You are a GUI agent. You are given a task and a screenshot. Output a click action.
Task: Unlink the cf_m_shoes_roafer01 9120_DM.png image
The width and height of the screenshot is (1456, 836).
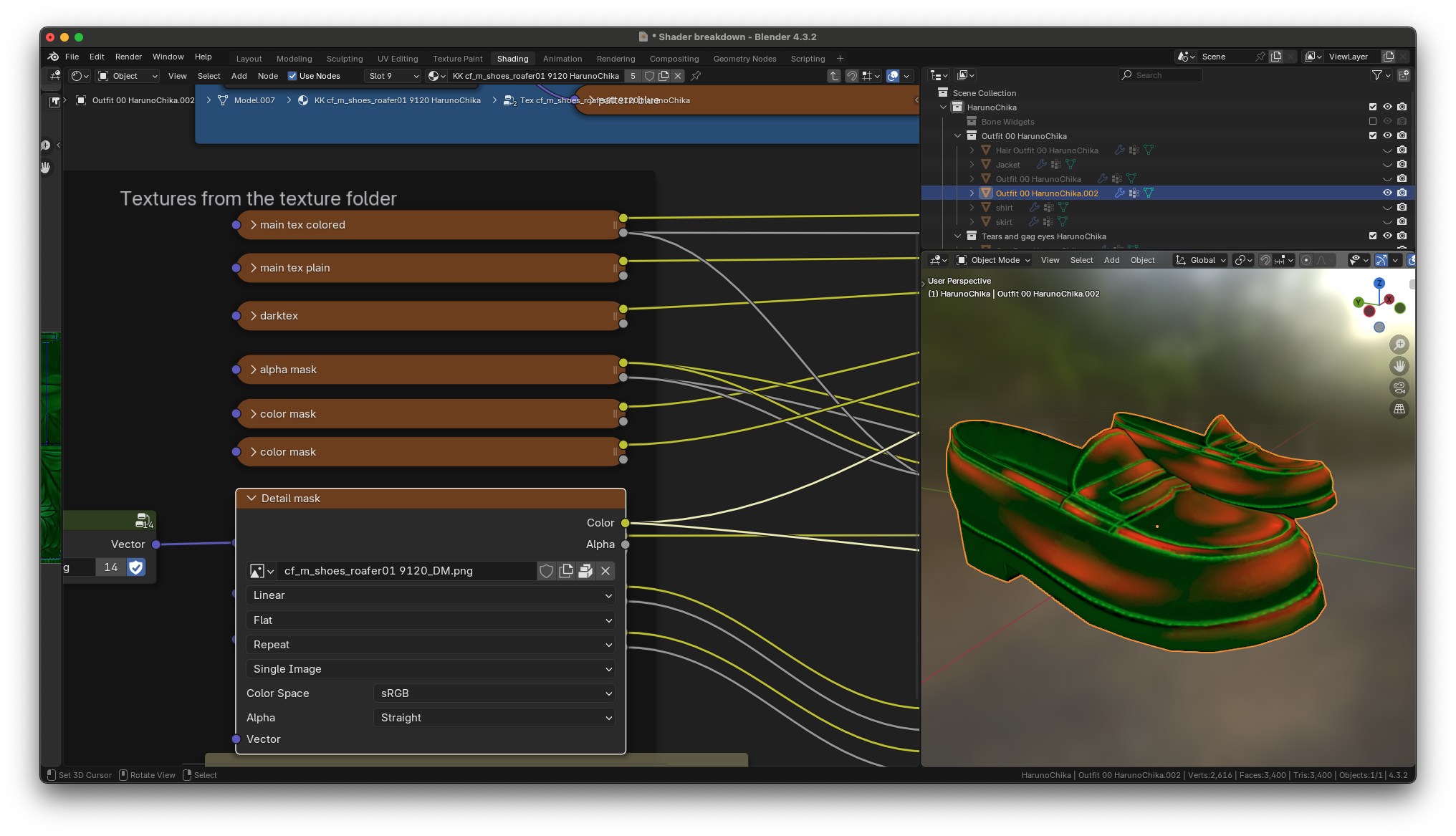pos(605,571)
